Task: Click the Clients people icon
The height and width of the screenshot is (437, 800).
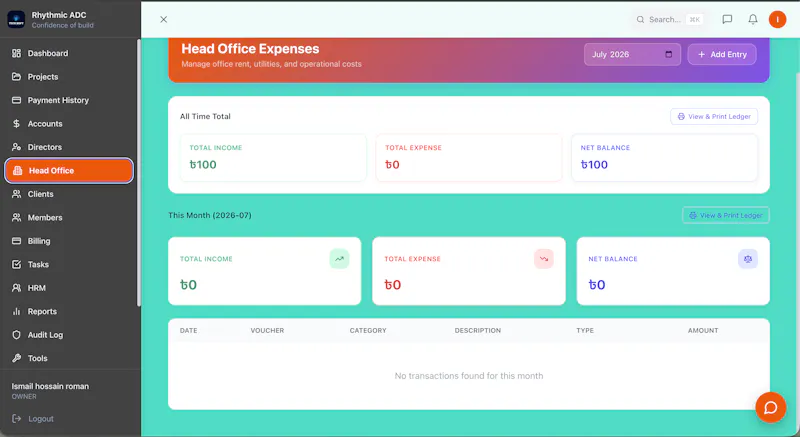Action: coord(16,194)
